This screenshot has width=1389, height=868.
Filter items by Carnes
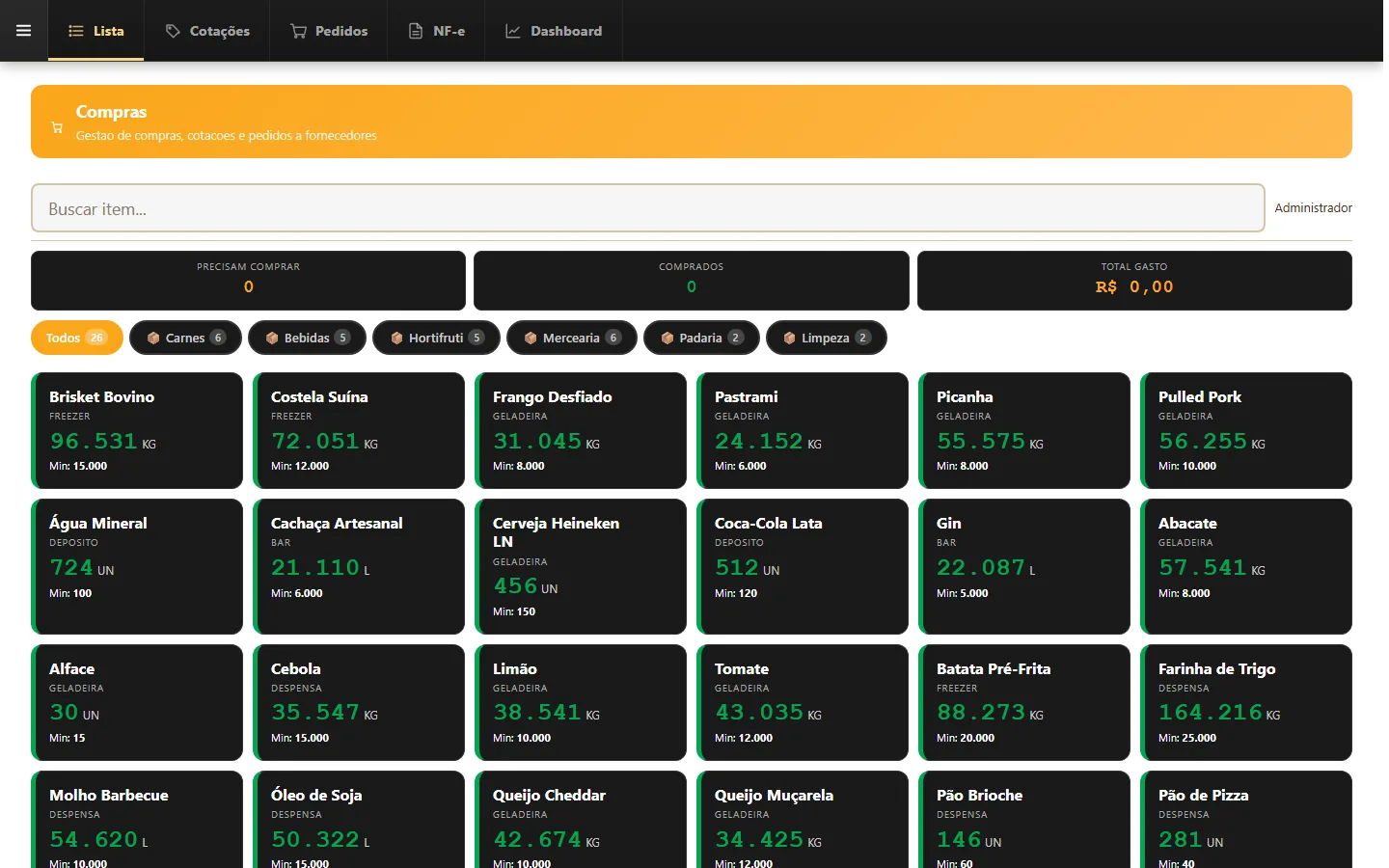tap(185, 338)
